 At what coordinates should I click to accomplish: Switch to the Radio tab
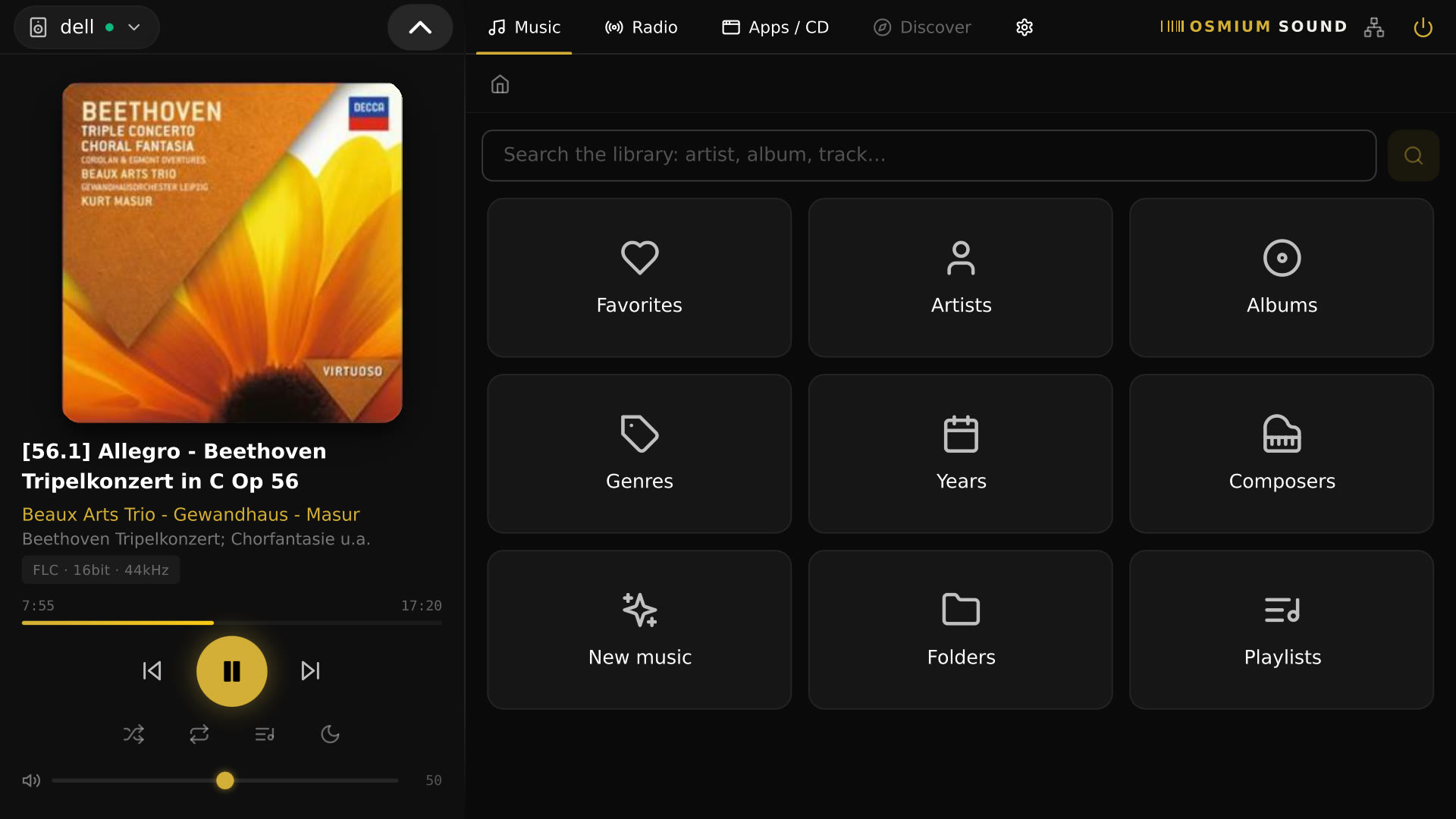(x=641, y=27)
